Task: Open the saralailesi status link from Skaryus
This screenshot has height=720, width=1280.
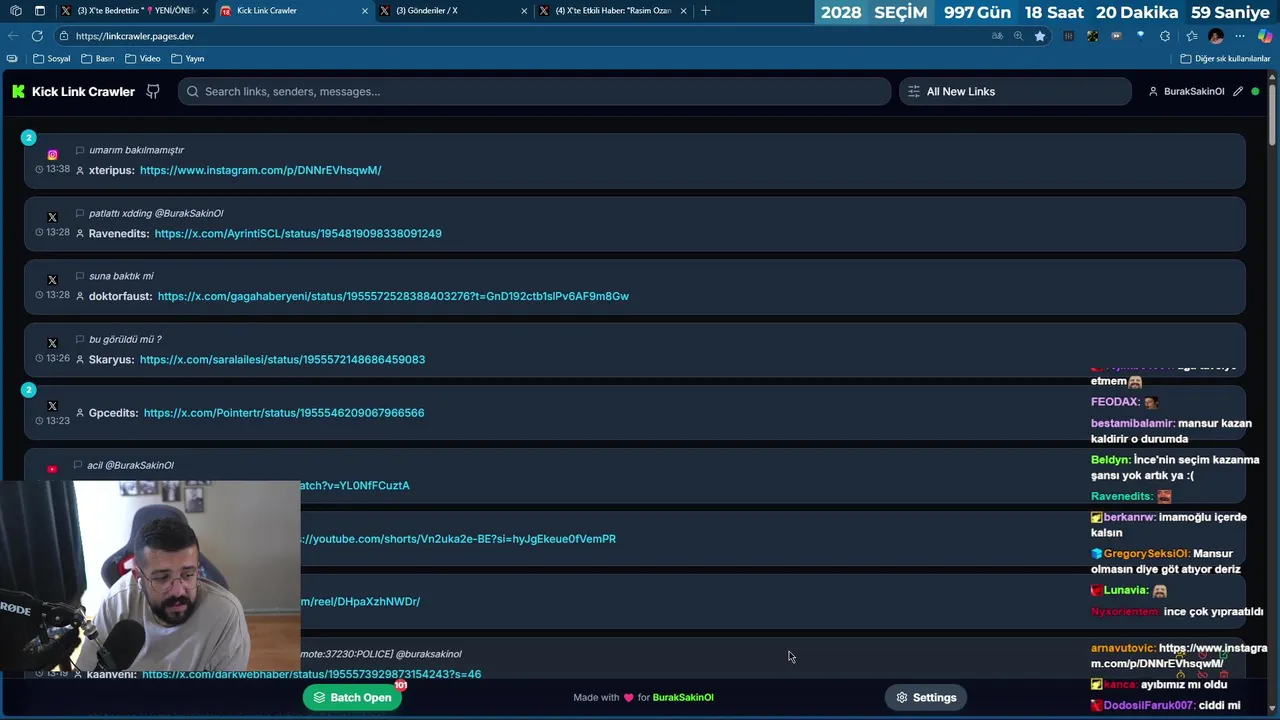Action: [x=282, y=359]
